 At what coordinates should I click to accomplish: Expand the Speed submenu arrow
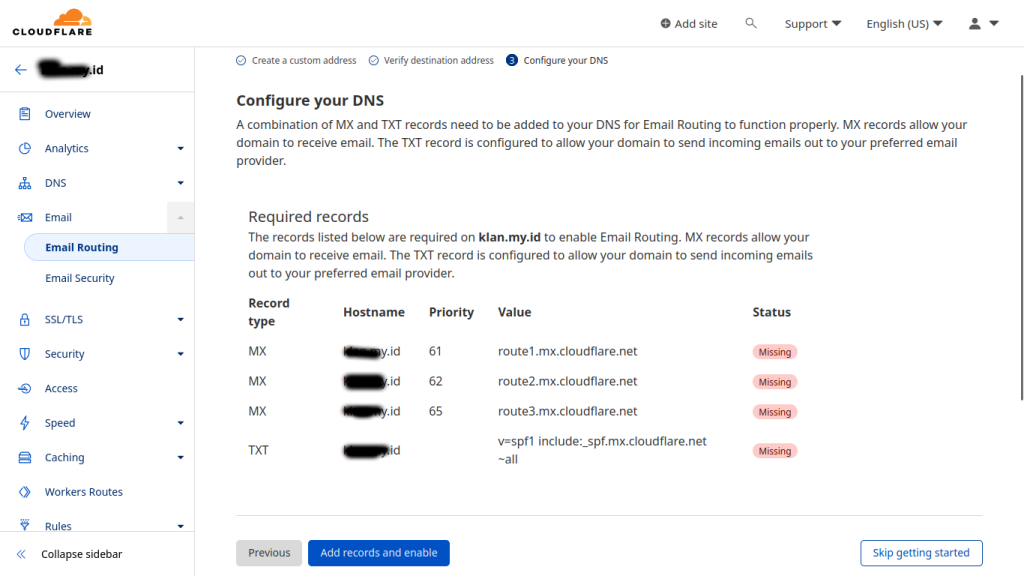(180, 423)
